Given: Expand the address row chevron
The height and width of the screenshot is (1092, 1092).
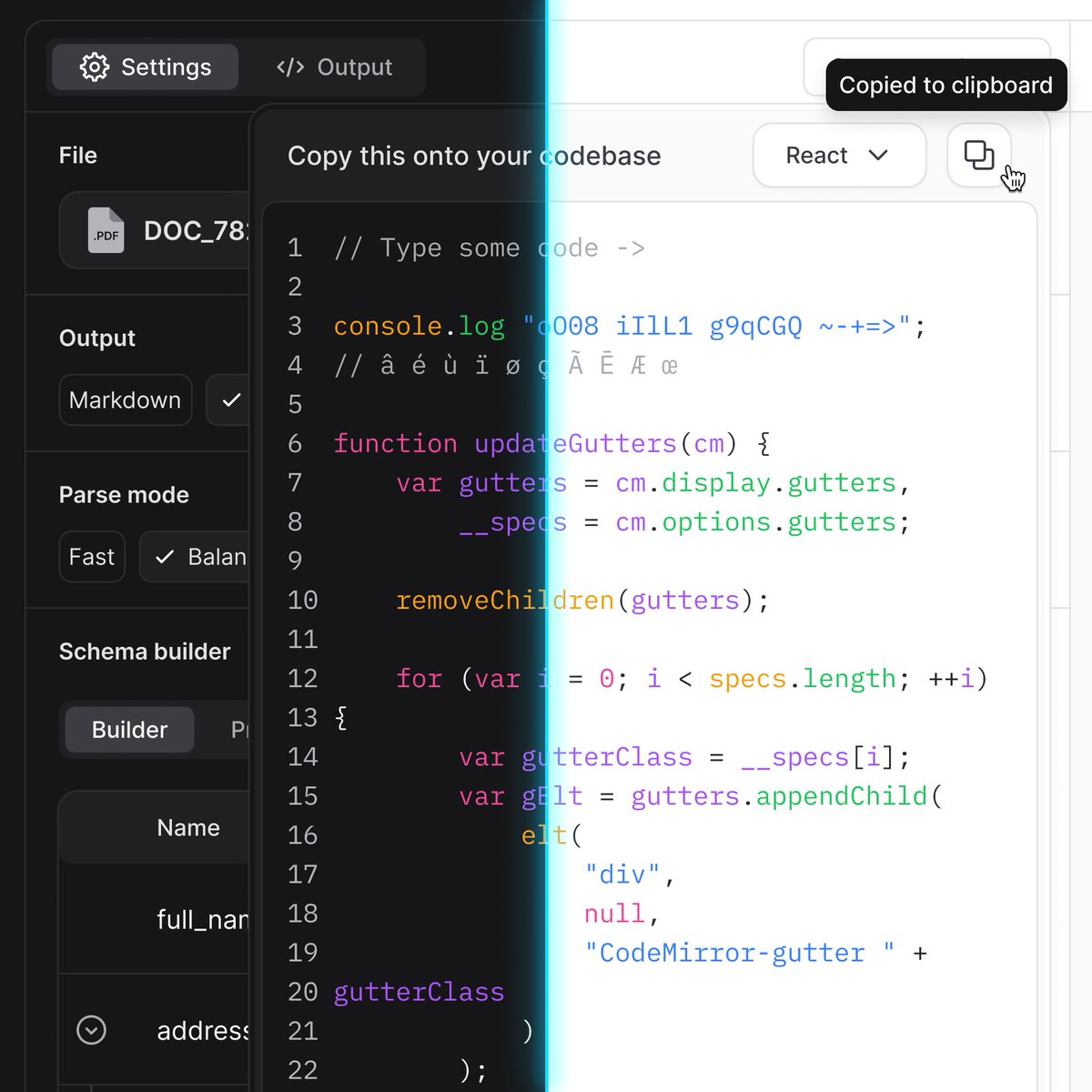Looking at the screenshot, I should pyautogui.click(x=91, y=1030).
